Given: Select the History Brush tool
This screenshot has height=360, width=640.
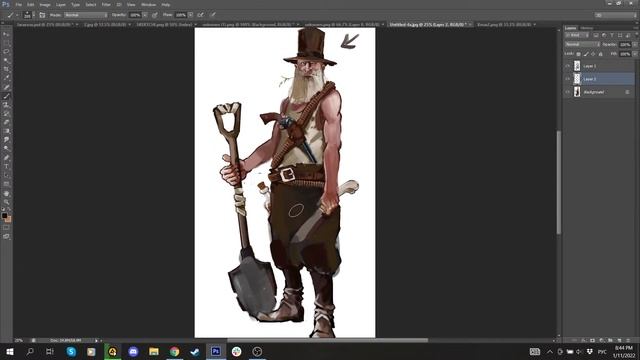Looking at the screenshot, I should (6, 114).
